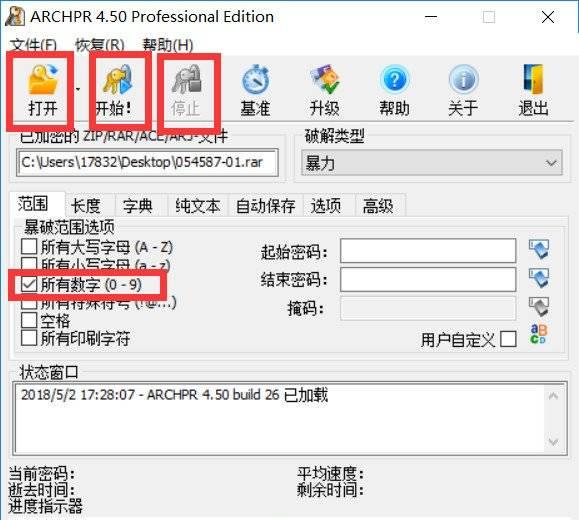The image size is (579, 520).
Task: Switch to the 选项 tab
Action: (329, 205)
